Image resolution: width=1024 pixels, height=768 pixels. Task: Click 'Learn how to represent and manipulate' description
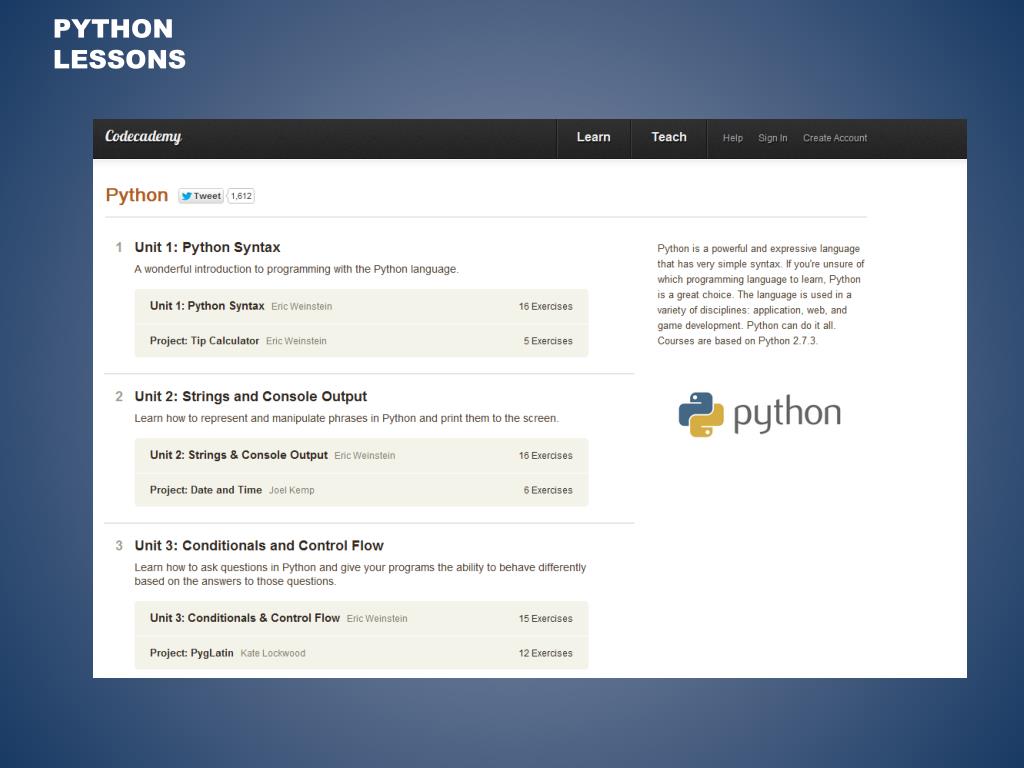[x=347, y=418]
